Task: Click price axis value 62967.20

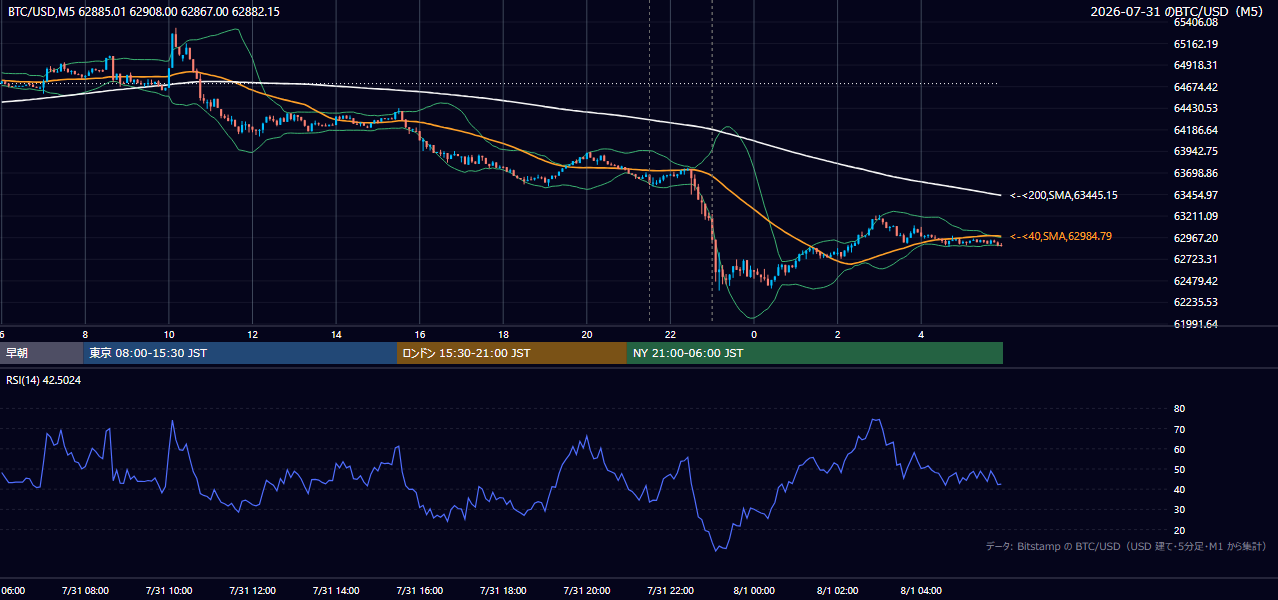Action: coord(1195,238)
